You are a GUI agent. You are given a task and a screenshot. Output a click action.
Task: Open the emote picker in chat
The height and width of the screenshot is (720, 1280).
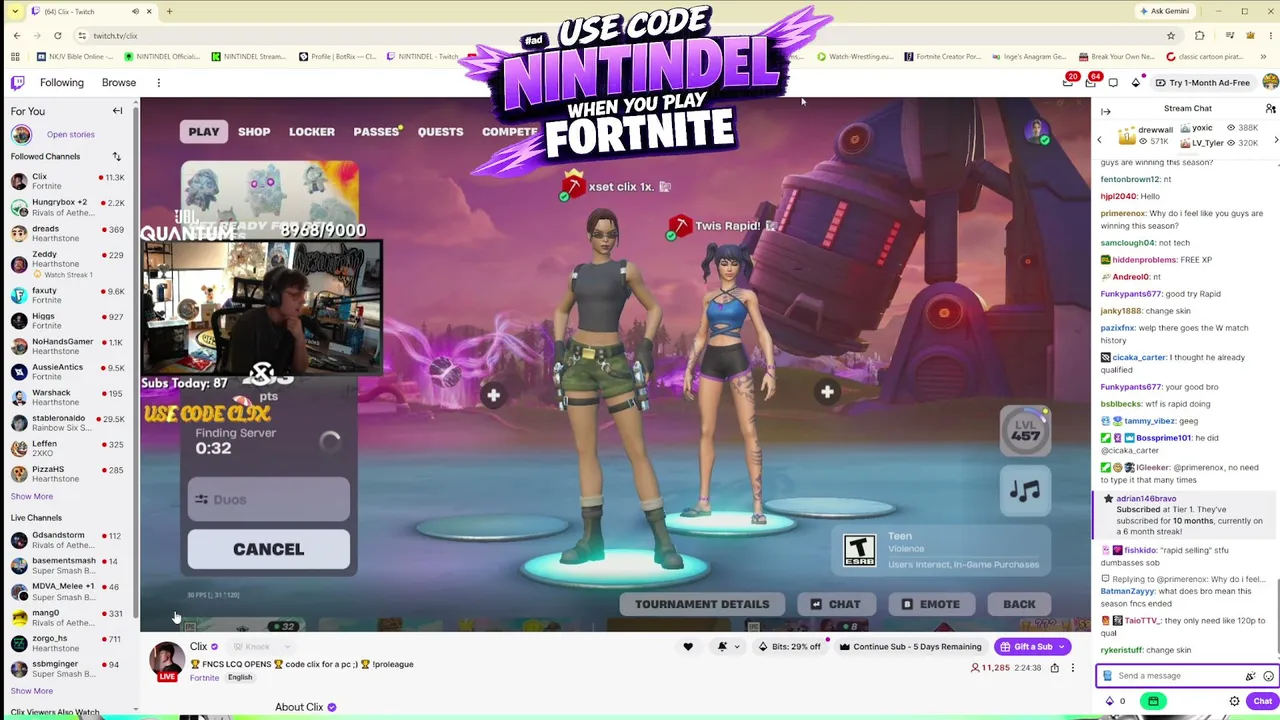[x=1268, y=676]
